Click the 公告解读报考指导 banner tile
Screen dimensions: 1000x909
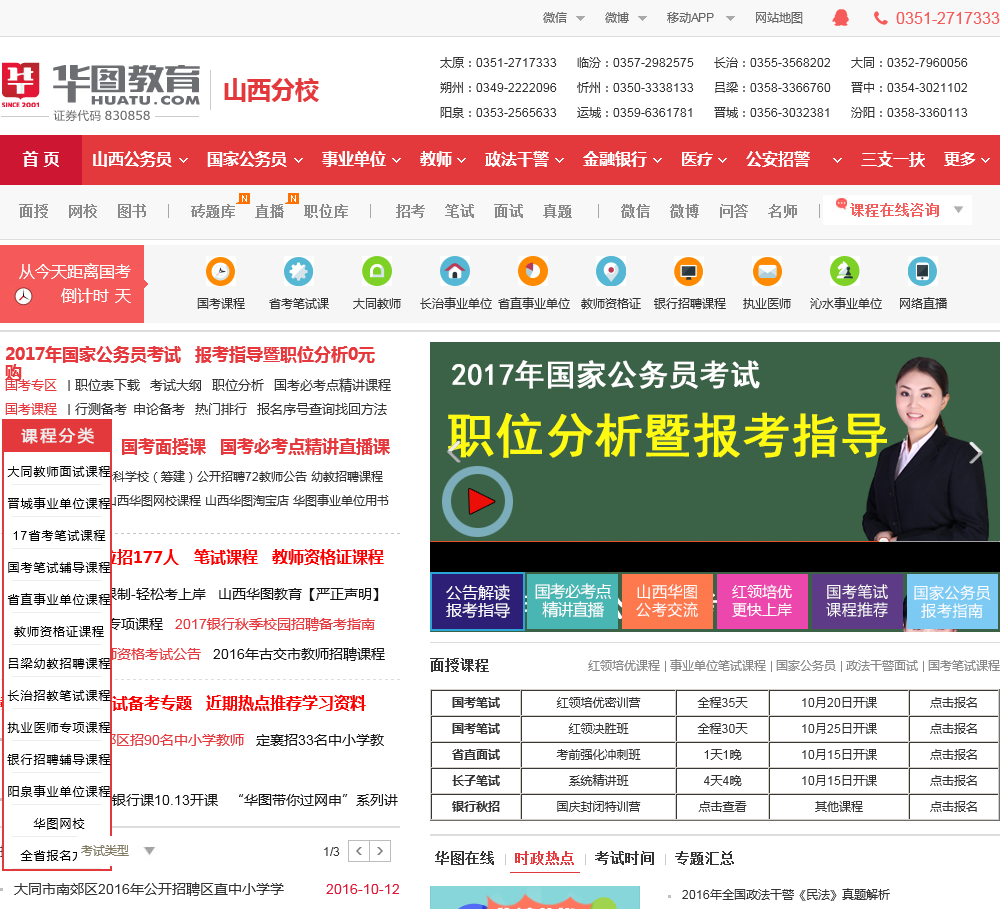tap(478, 602)
